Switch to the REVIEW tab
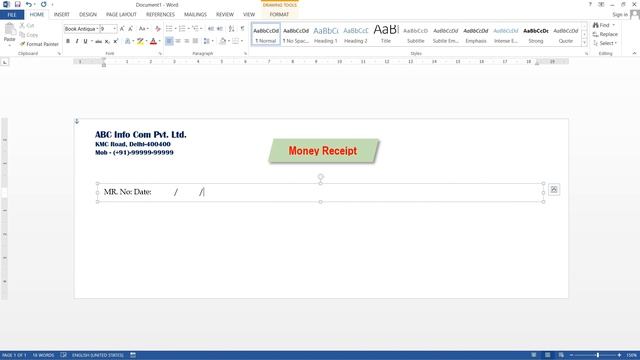This screenshot has height=360, width=640. click(225, 15)
